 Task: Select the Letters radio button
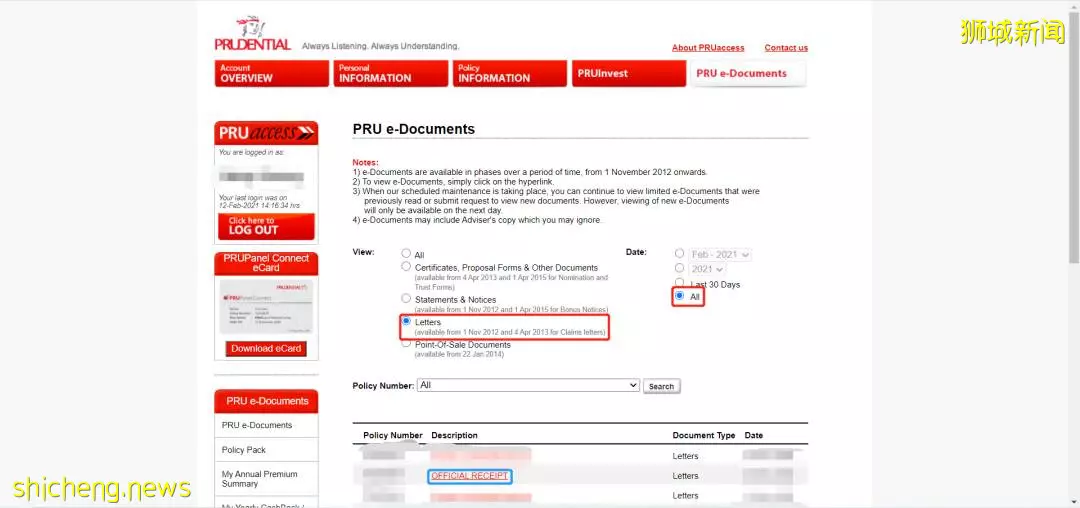[406, 321]
